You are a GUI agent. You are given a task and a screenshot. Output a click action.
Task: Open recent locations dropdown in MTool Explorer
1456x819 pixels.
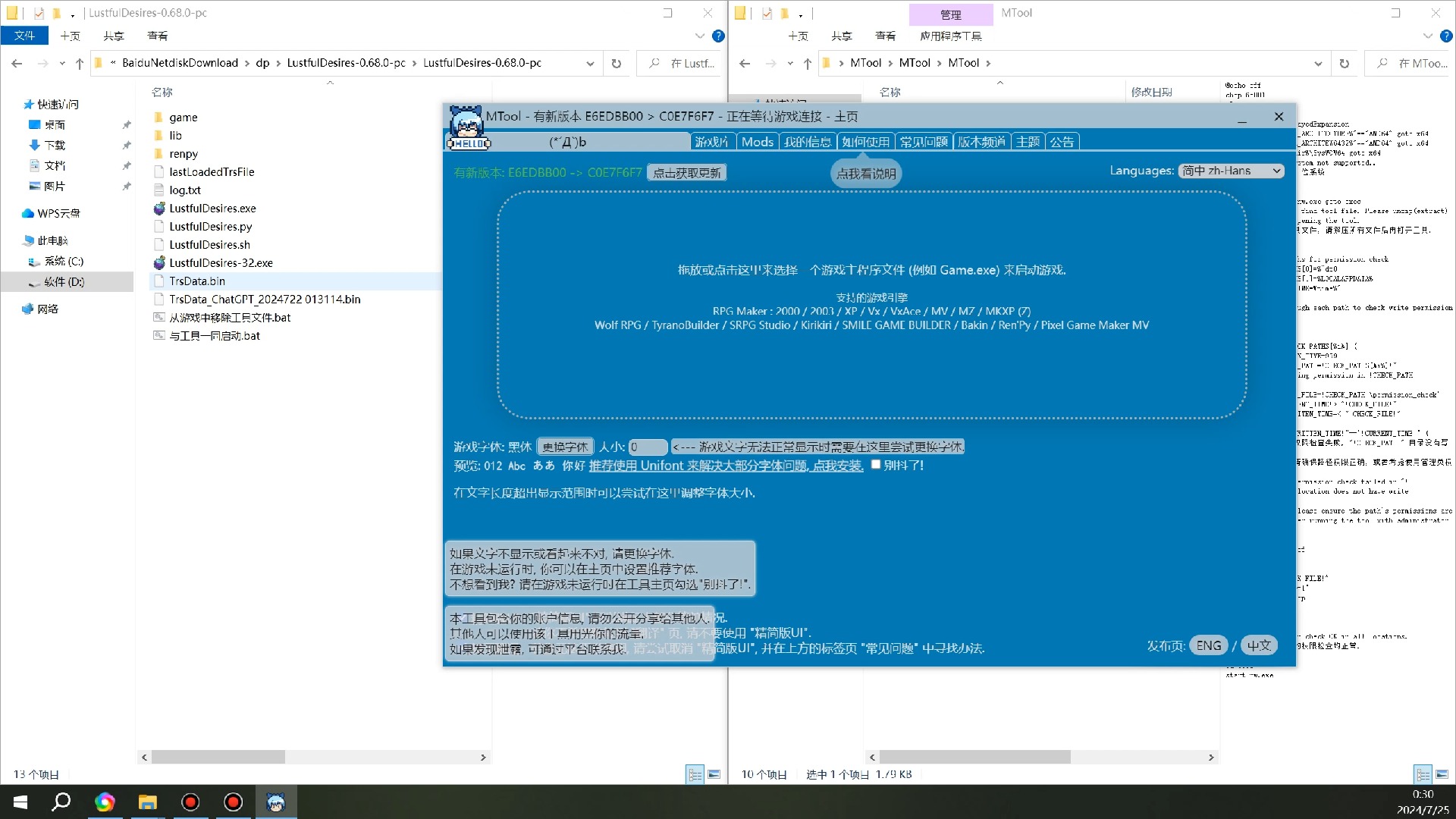tap(790, 64)
